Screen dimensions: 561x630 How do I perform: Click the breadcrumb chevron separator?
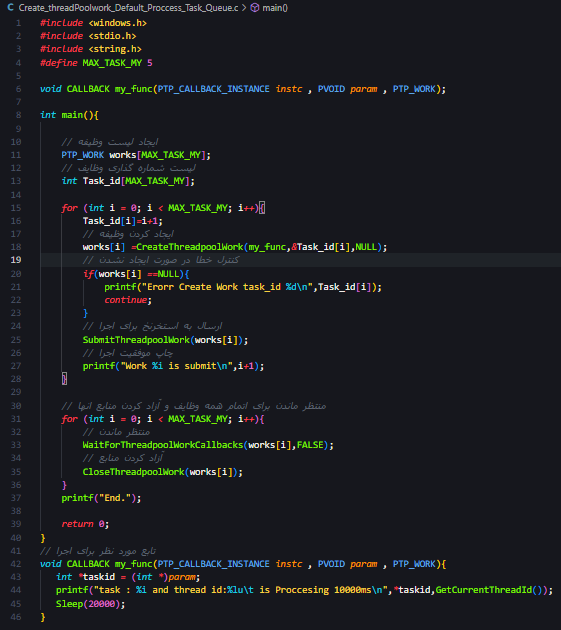244,8
